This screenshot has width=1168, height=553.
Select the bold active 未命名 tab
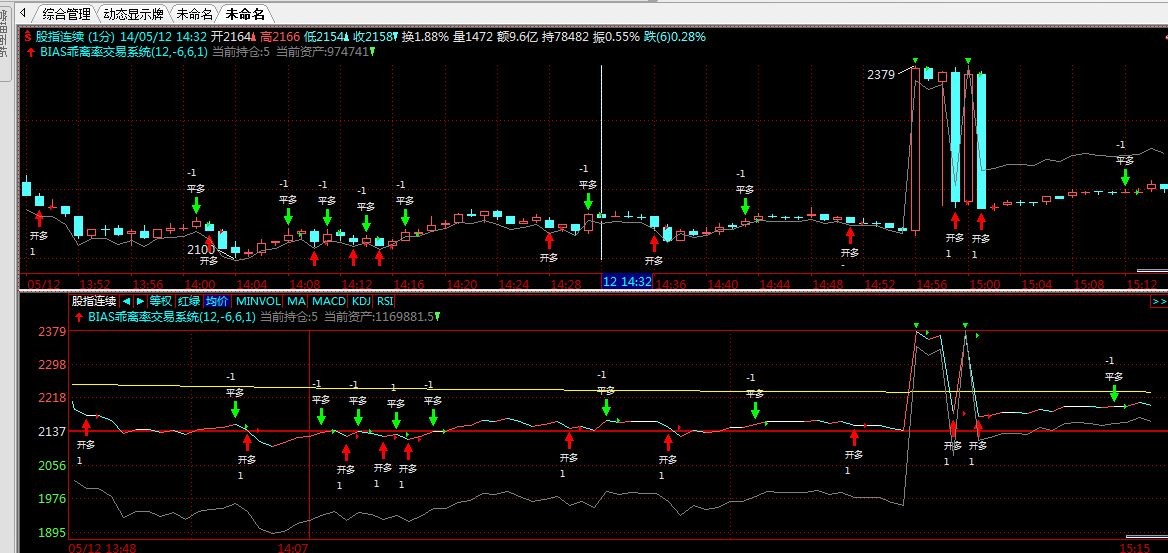click(244, 13)
